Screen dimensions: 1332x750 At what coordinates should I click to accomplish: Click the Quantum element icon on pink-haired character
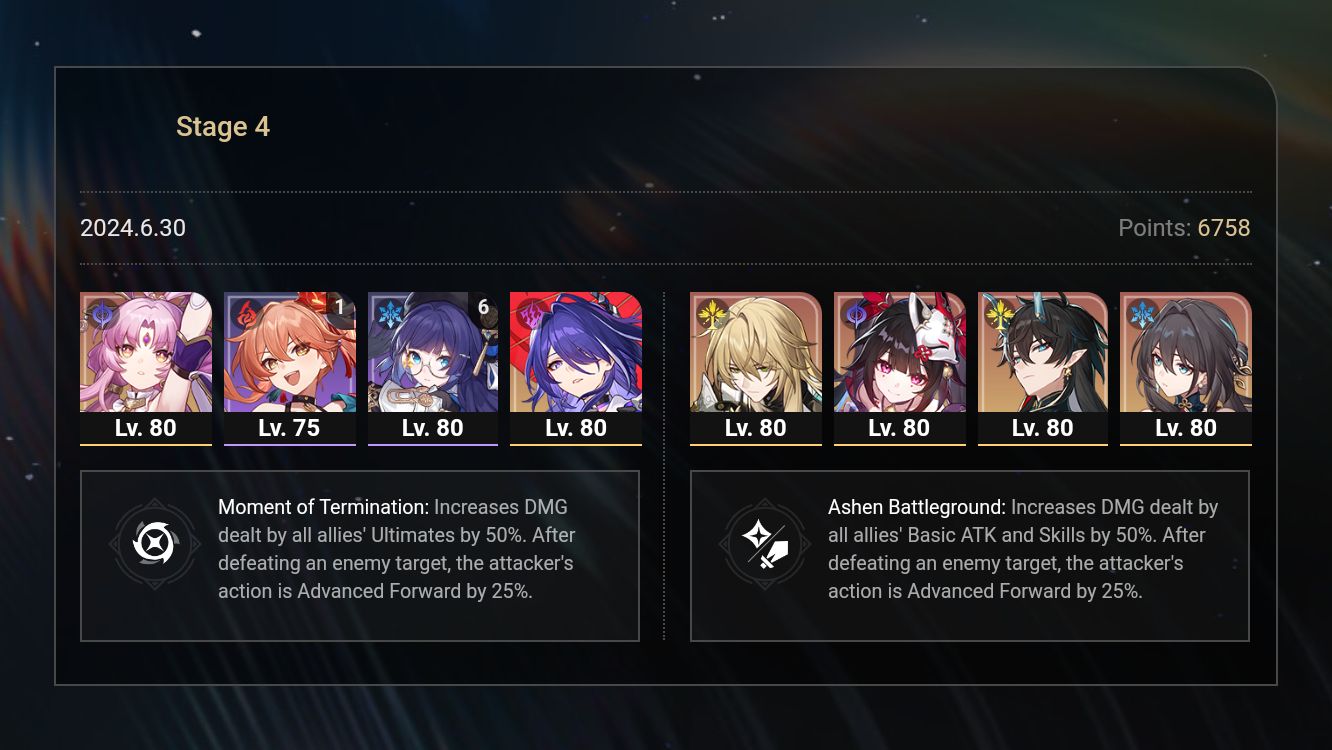(99, 312)
